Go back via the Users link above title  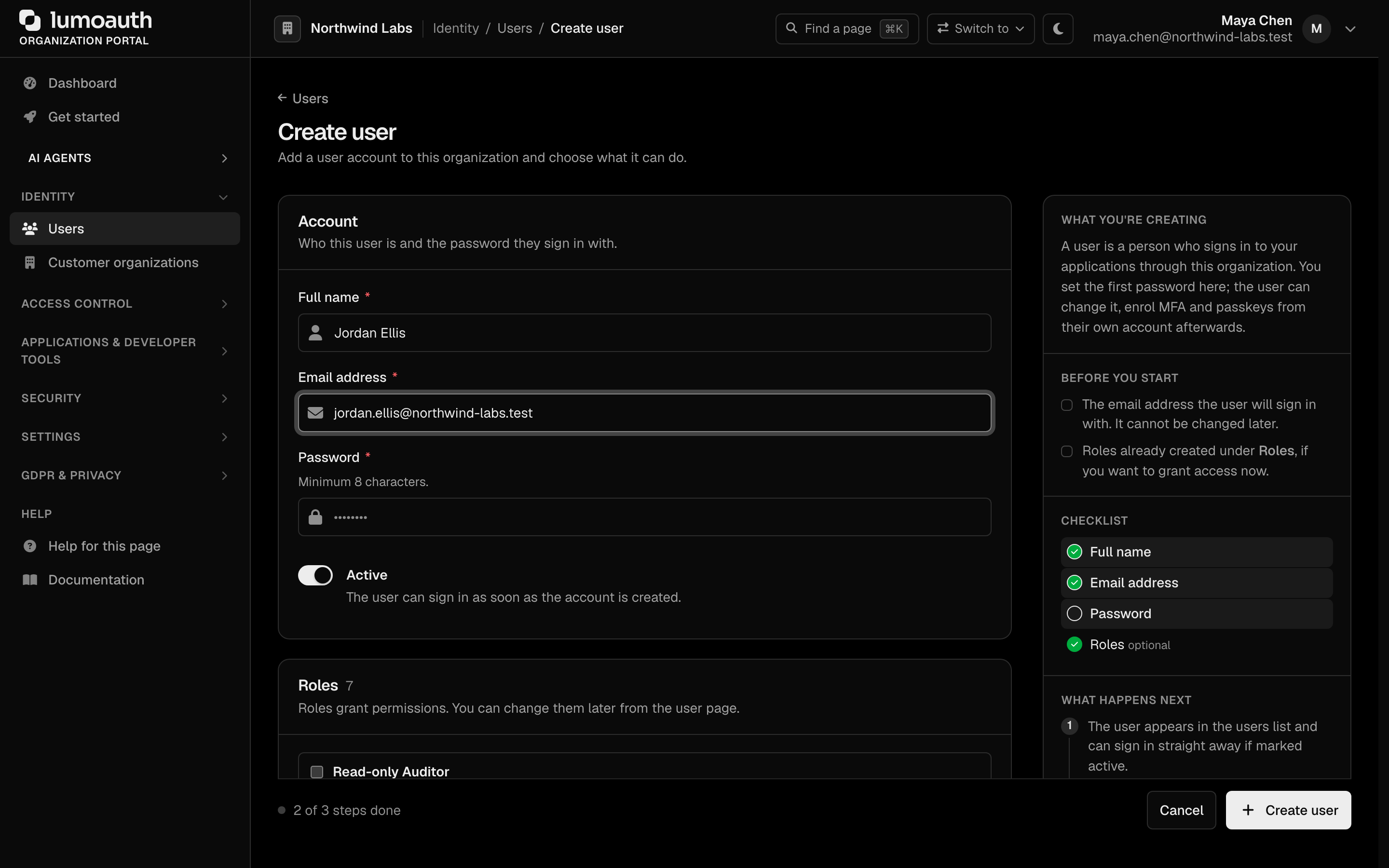point(303,98)
